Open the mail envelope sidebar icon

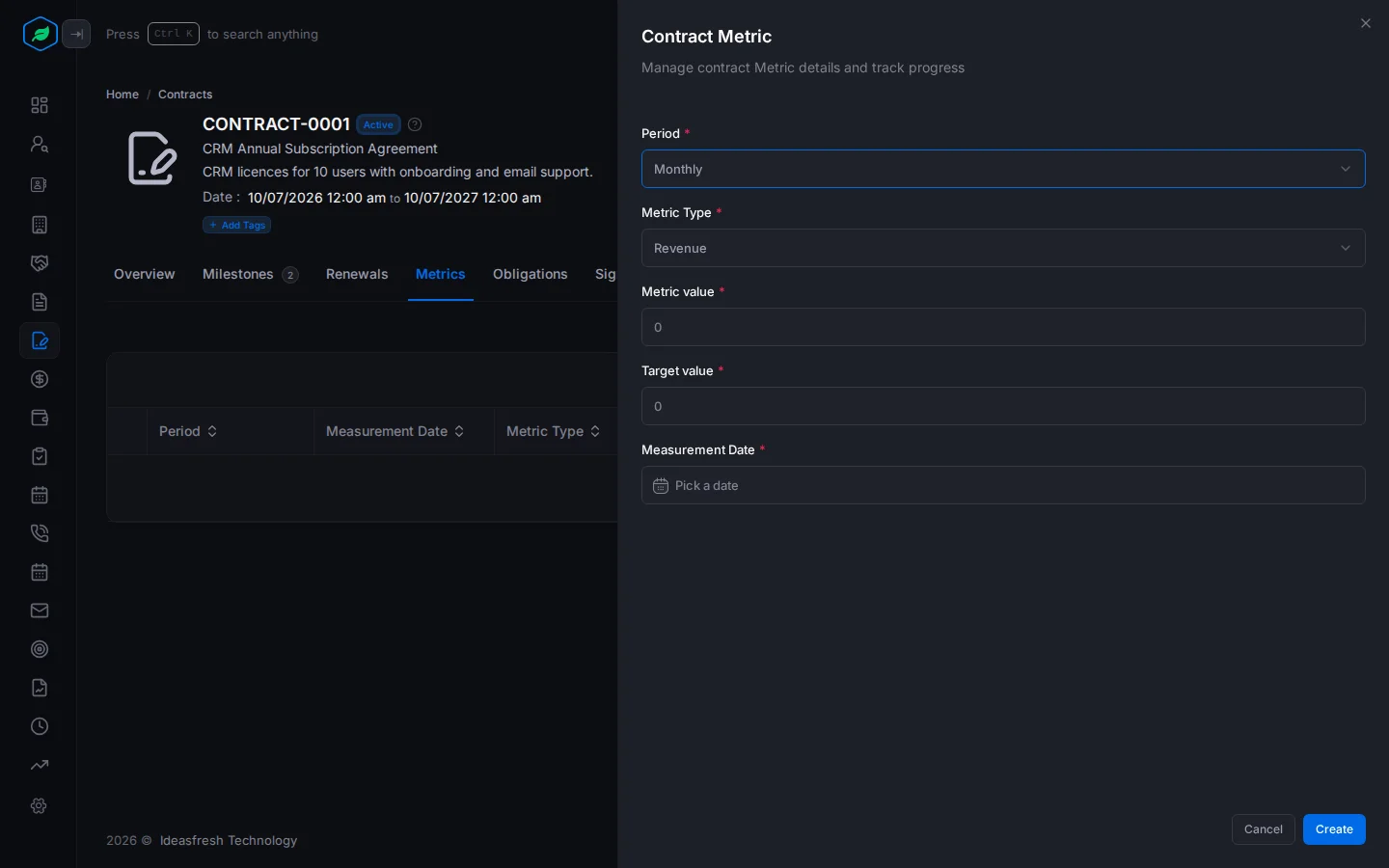click(40, 610)
